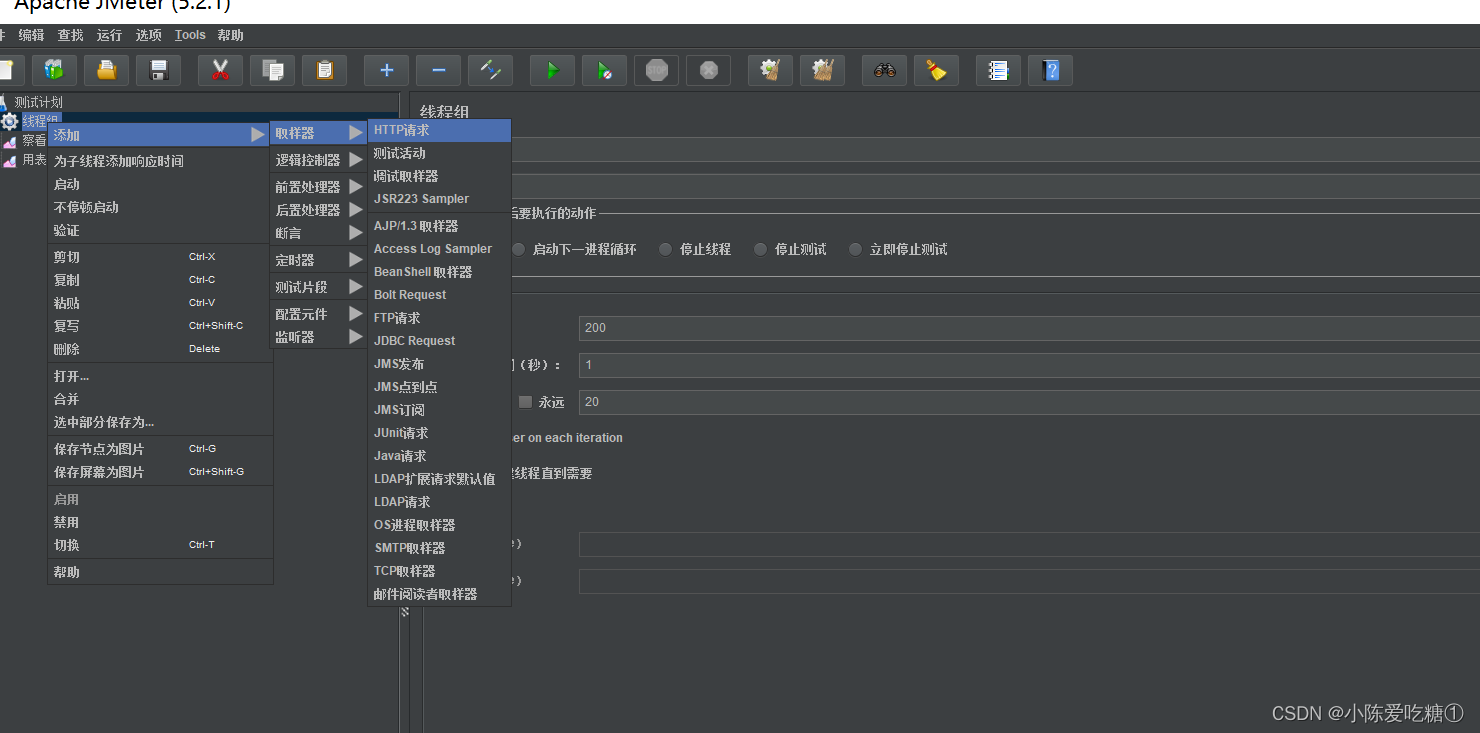
Task: Choose FTP请求 sampler entry
Action: click(440, 318)
